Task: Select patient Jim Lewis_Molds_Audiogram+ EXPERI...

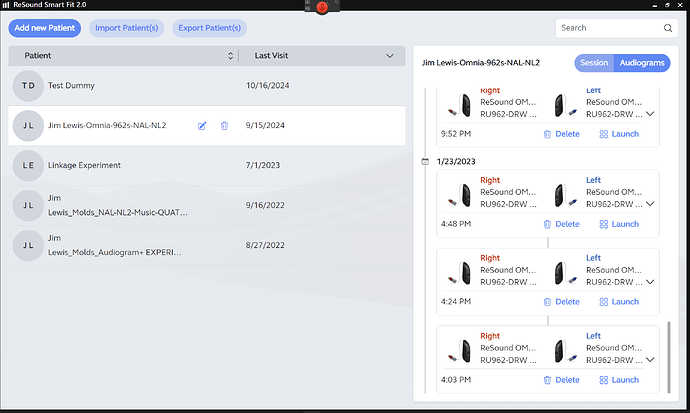Action: pyautogui.click(x=207, y=245)
